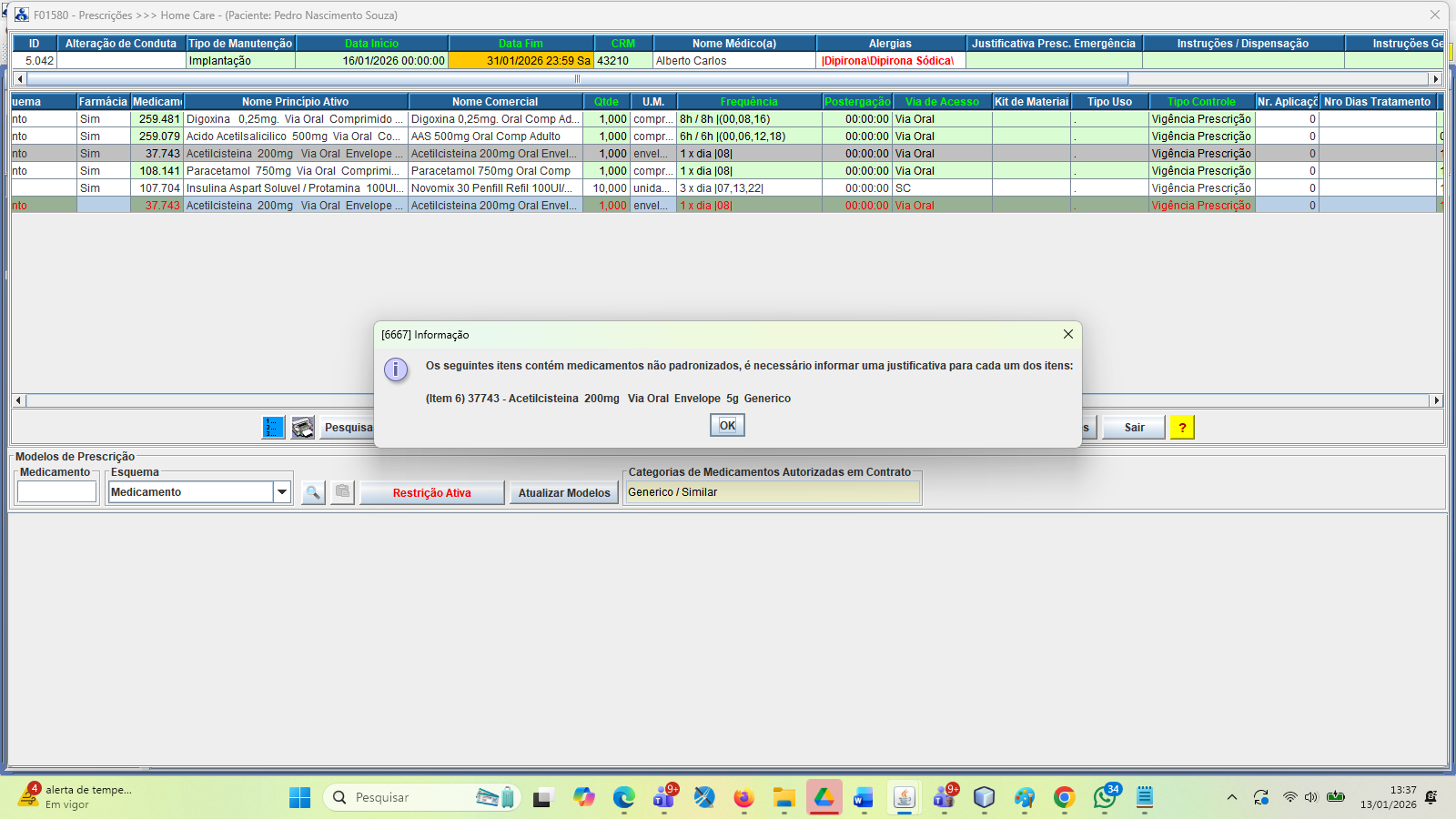Click the Frequência column header
The image size is (1456, 819).
tap(749, 102)
